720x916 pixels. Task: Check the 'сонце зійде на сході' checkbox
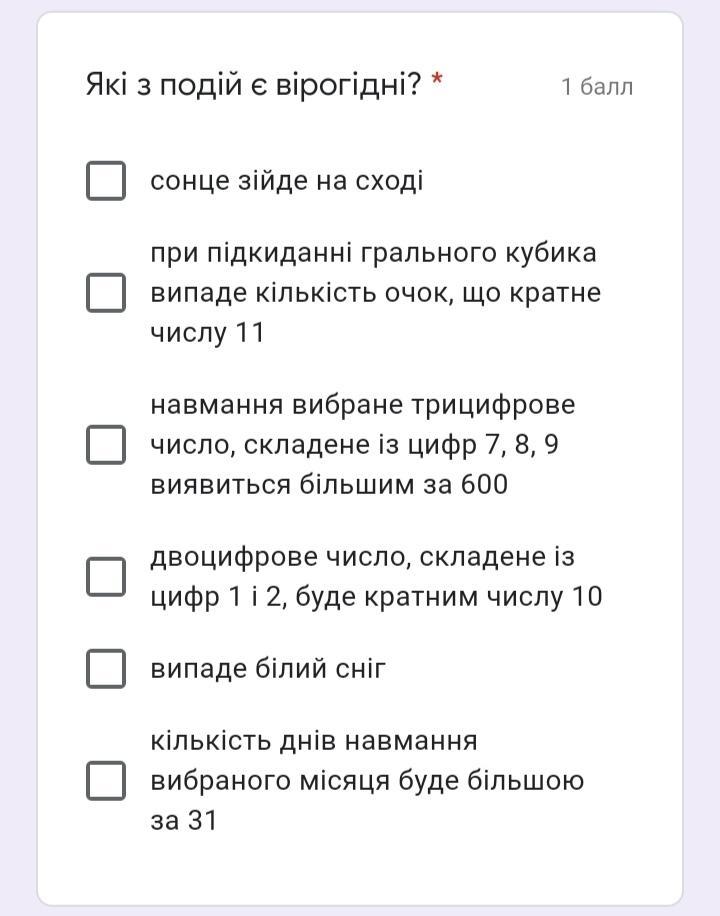tap(105, 181)
